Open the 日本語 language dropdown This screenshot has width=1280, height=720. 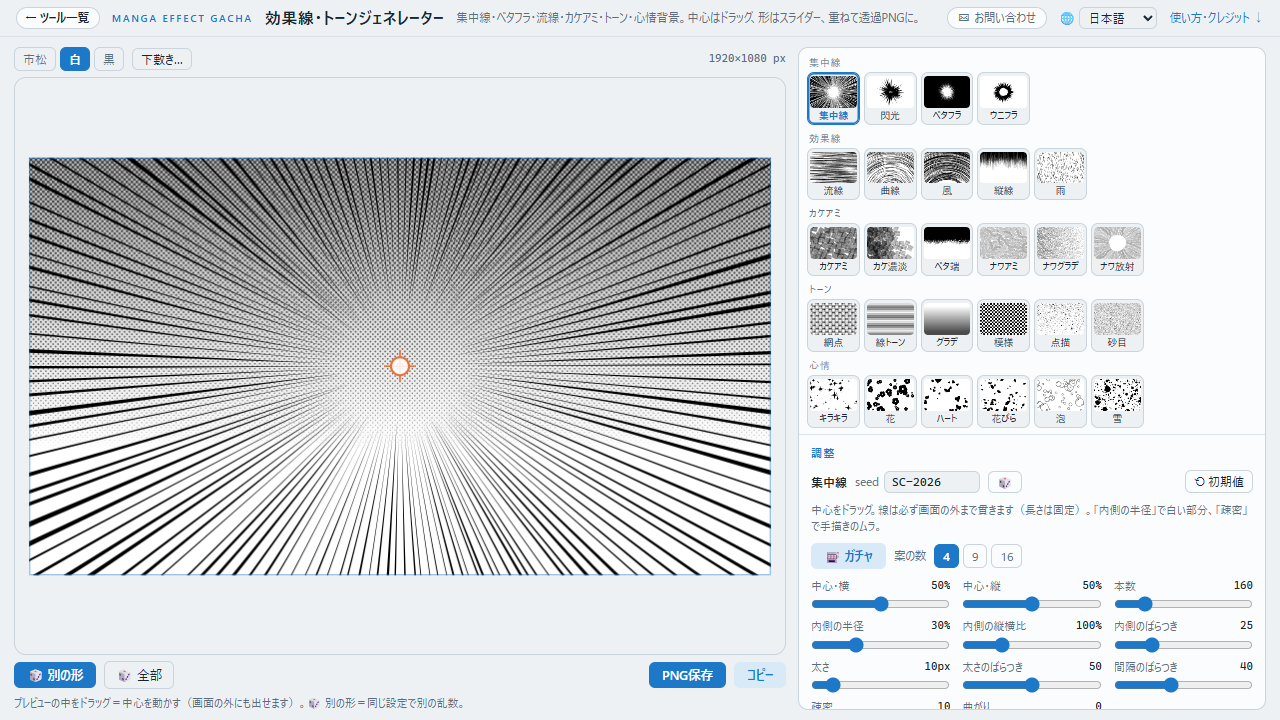tap(1117, 18)
